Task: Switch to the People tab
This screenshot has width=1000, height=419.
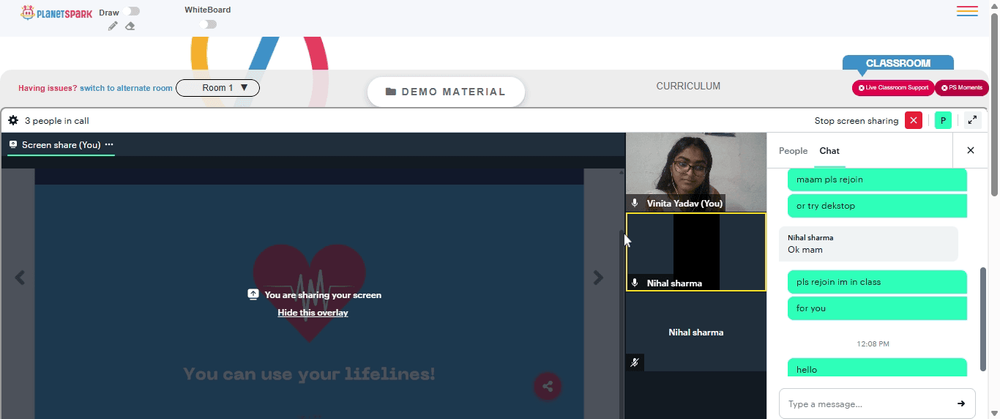Action: (793, 151)
